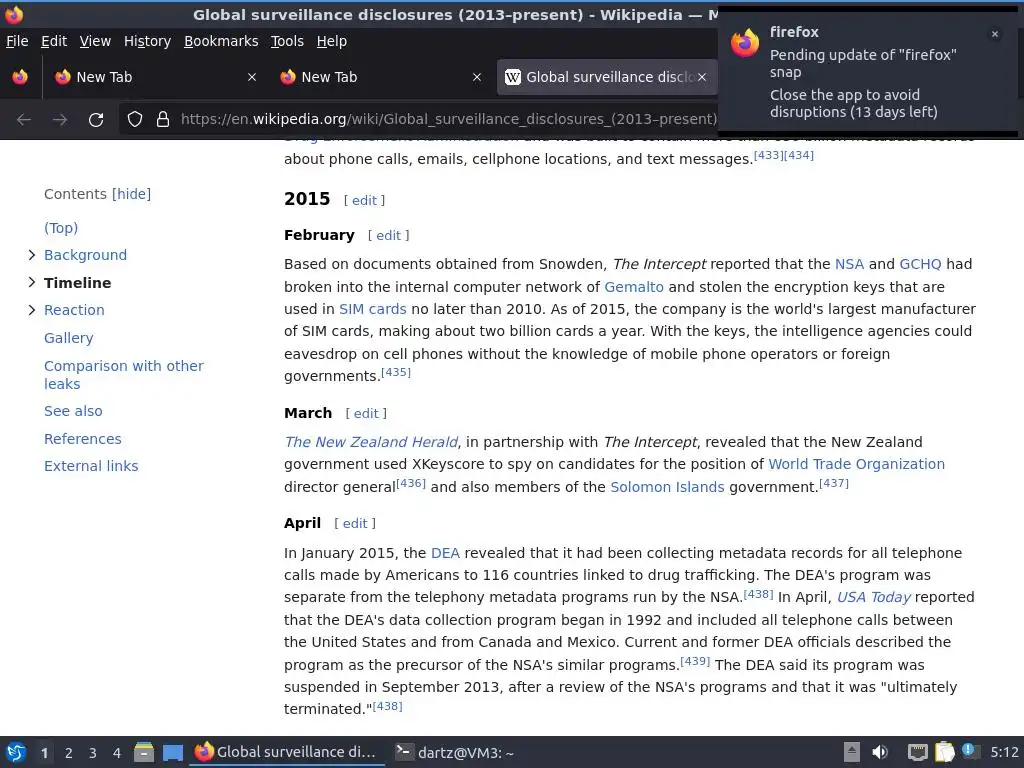Click the Firefox window taskbar entry

pyautogui.click(x=287, y=752)
